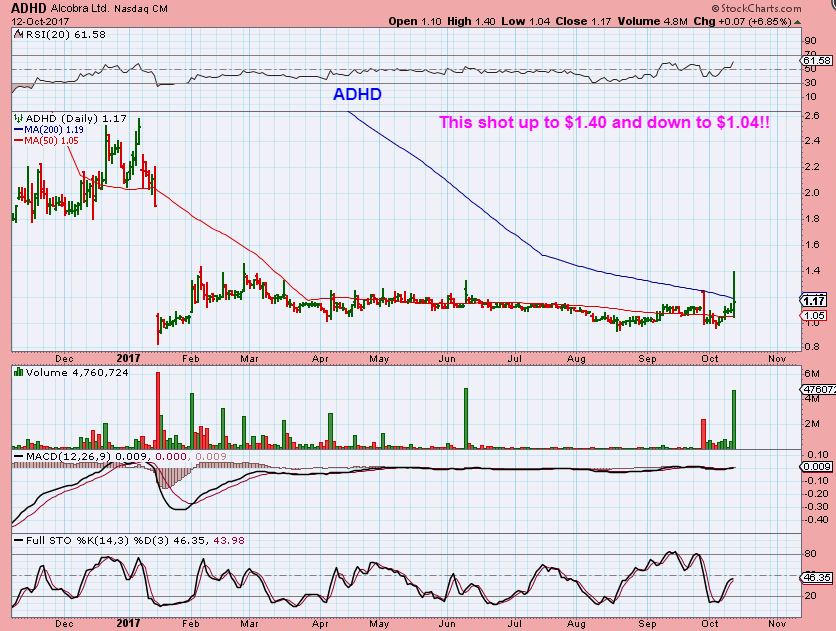Click the Chg +0.07 (+6.85%) value
The image size is (836, 631).
(x=742, y=21)
